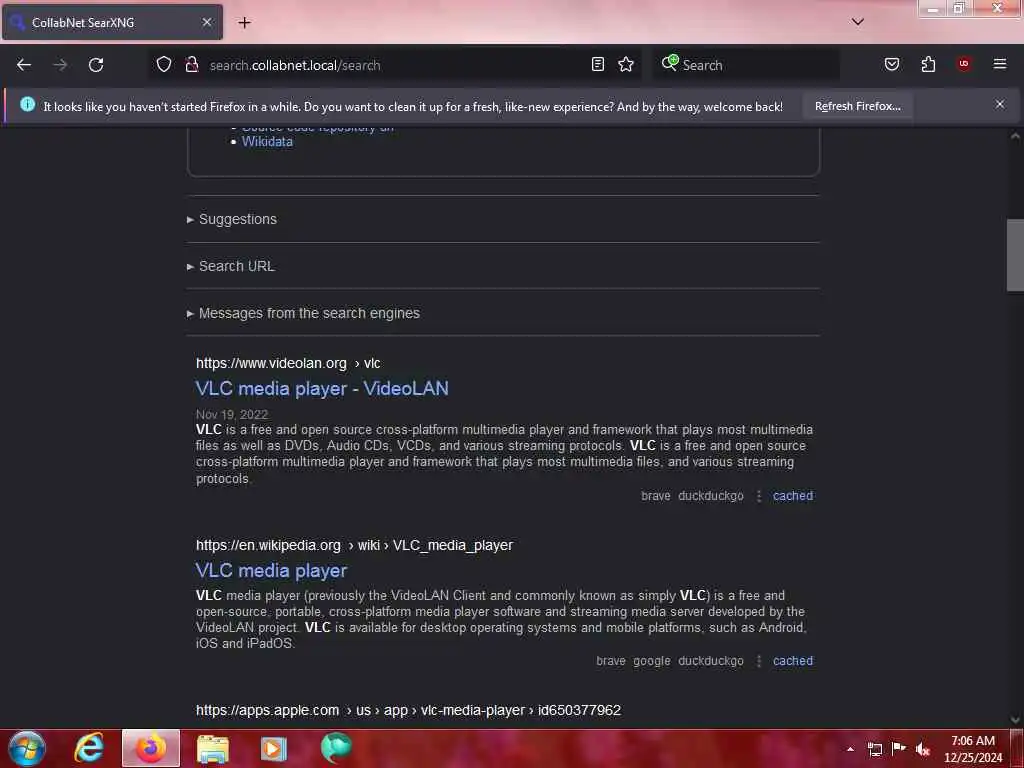Image resolution: width=1024 pixels, height=768 pixels.
Task: Open the en.wikipedia.org URL link
Action: pyautogui.click(x=354, y=545)
